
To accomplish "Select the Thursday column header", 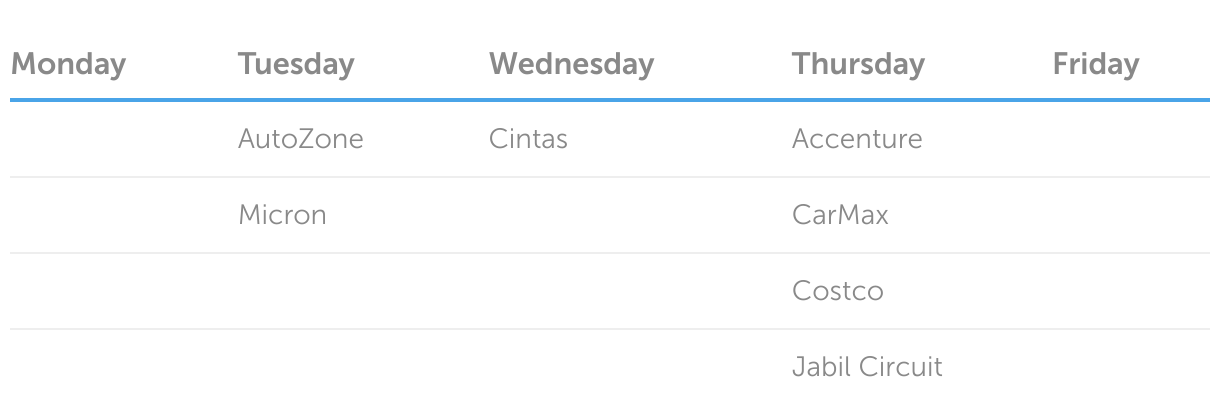I will click(858, 64).
